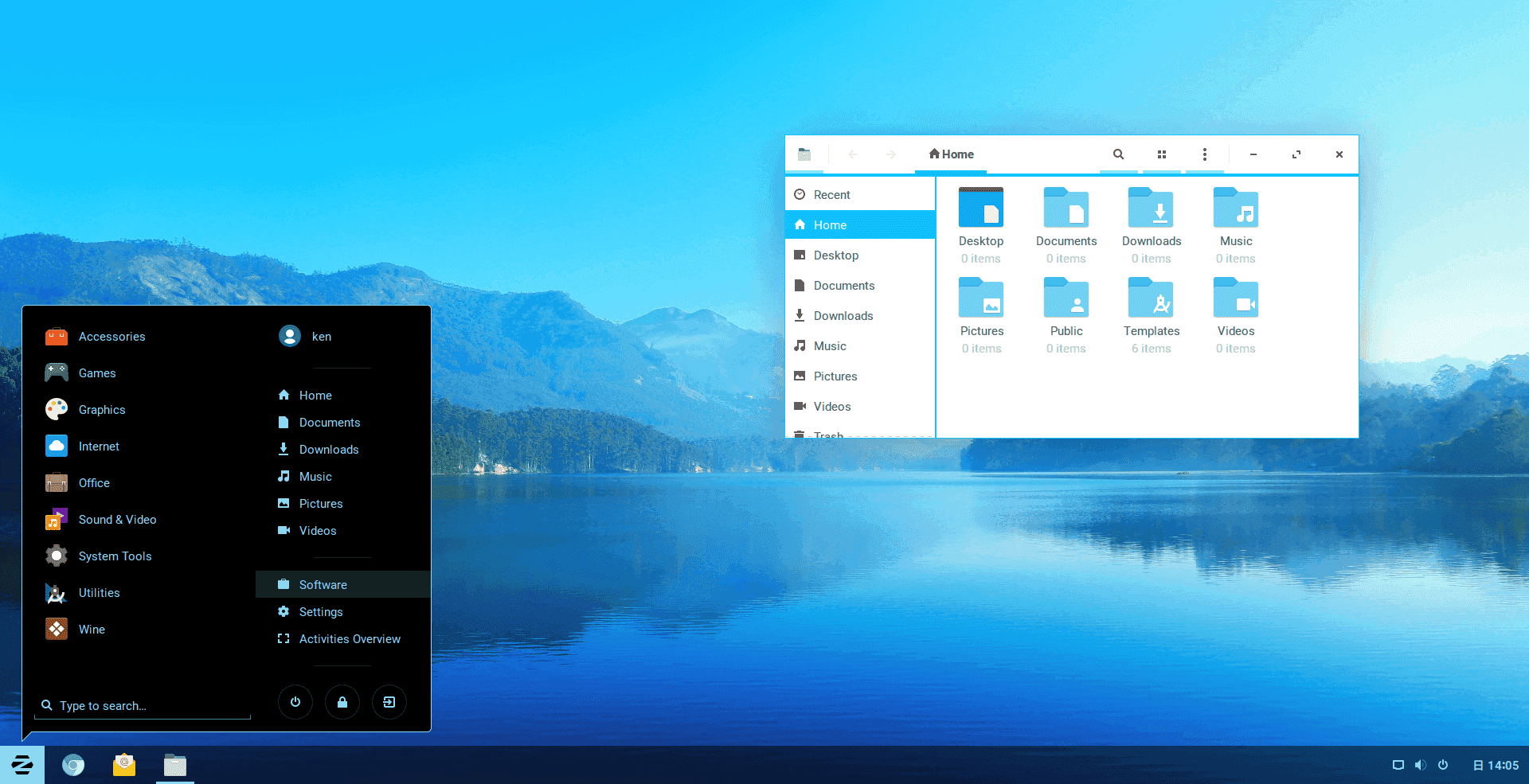Select the Templates folder icon in Files
The height and width of the screenshot is (784, 1529).
1152,298
